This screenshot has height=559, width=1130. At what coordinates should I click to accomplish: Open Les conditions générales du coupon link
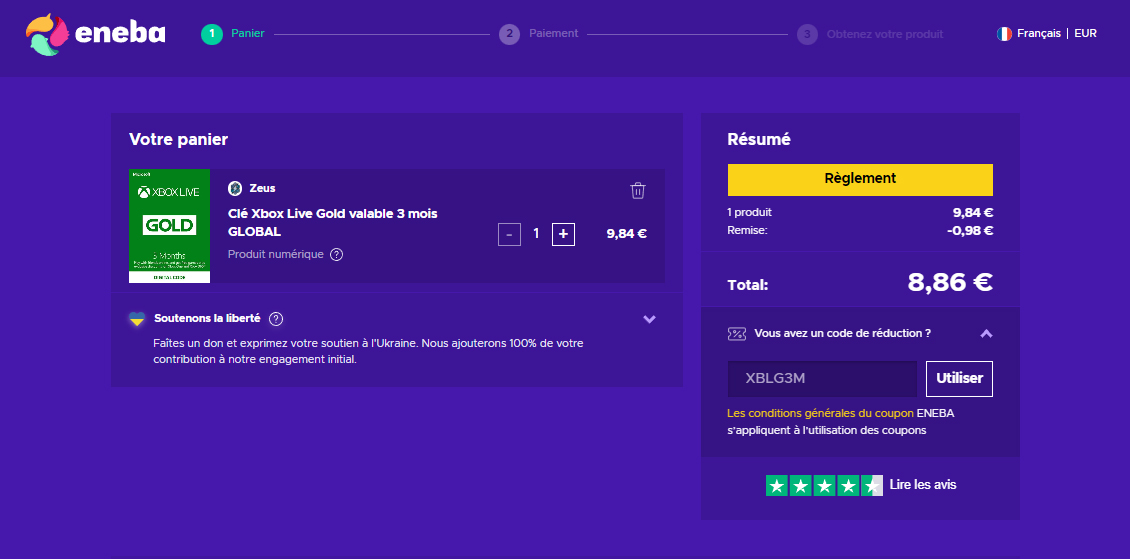820,413
